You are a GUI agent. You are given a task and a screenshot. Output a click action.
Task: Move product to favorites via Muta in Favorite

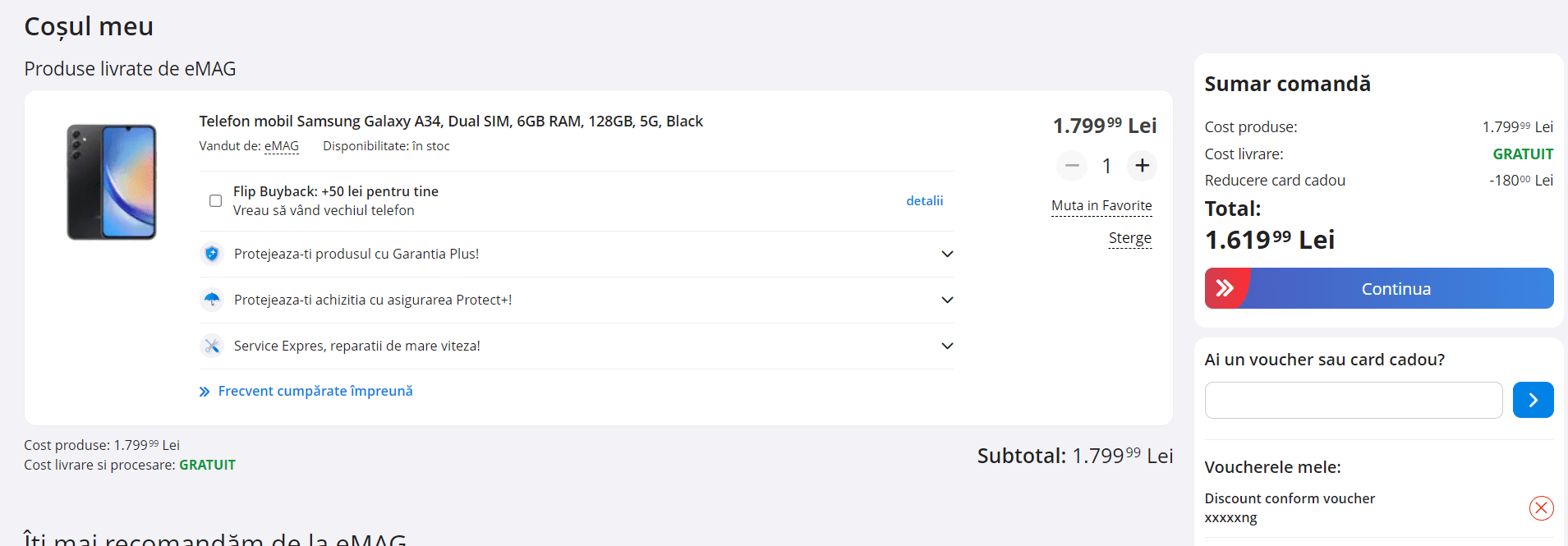pos(1101,205)
